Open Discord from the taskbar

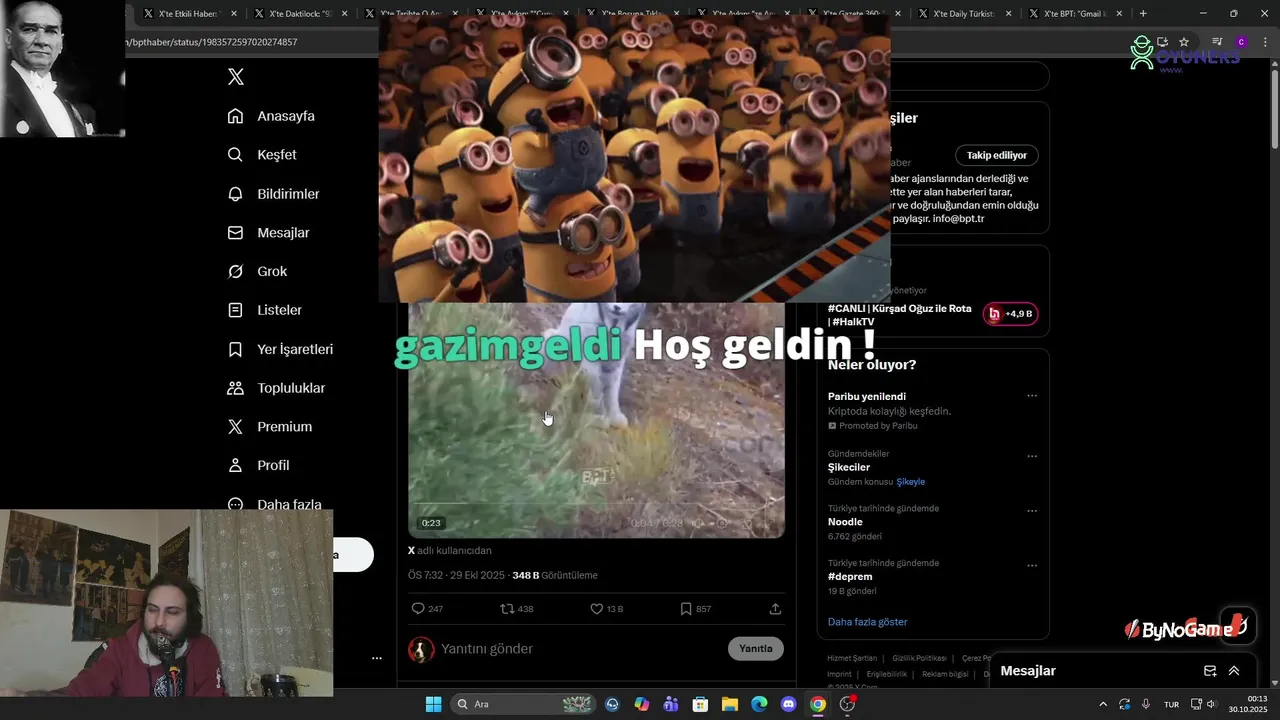788,704
